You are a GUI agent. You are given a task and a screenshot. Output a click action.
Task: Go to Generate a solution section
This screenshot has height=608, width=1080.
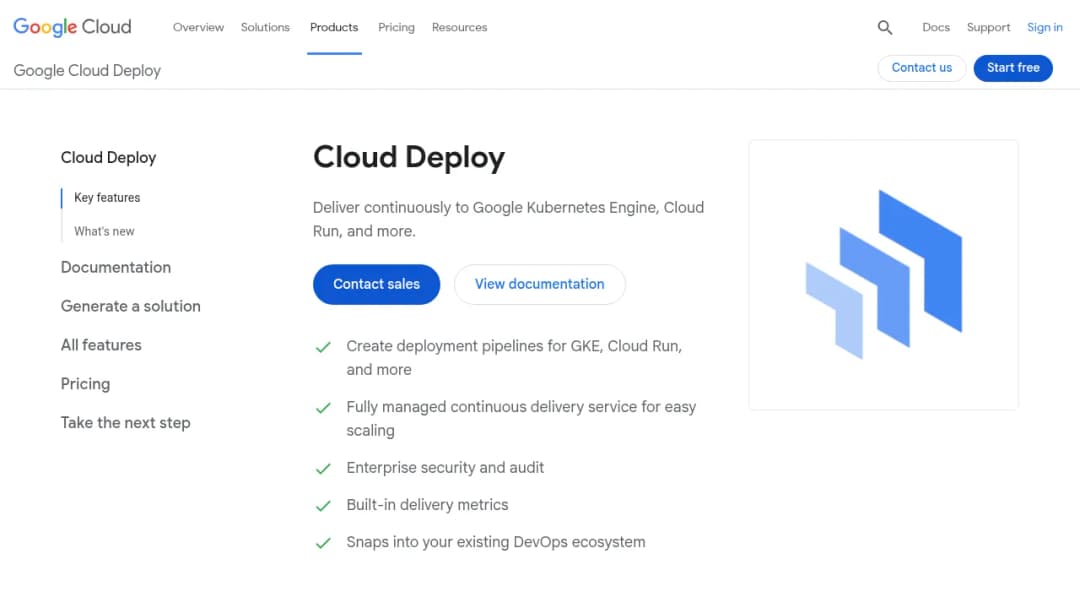131,306
